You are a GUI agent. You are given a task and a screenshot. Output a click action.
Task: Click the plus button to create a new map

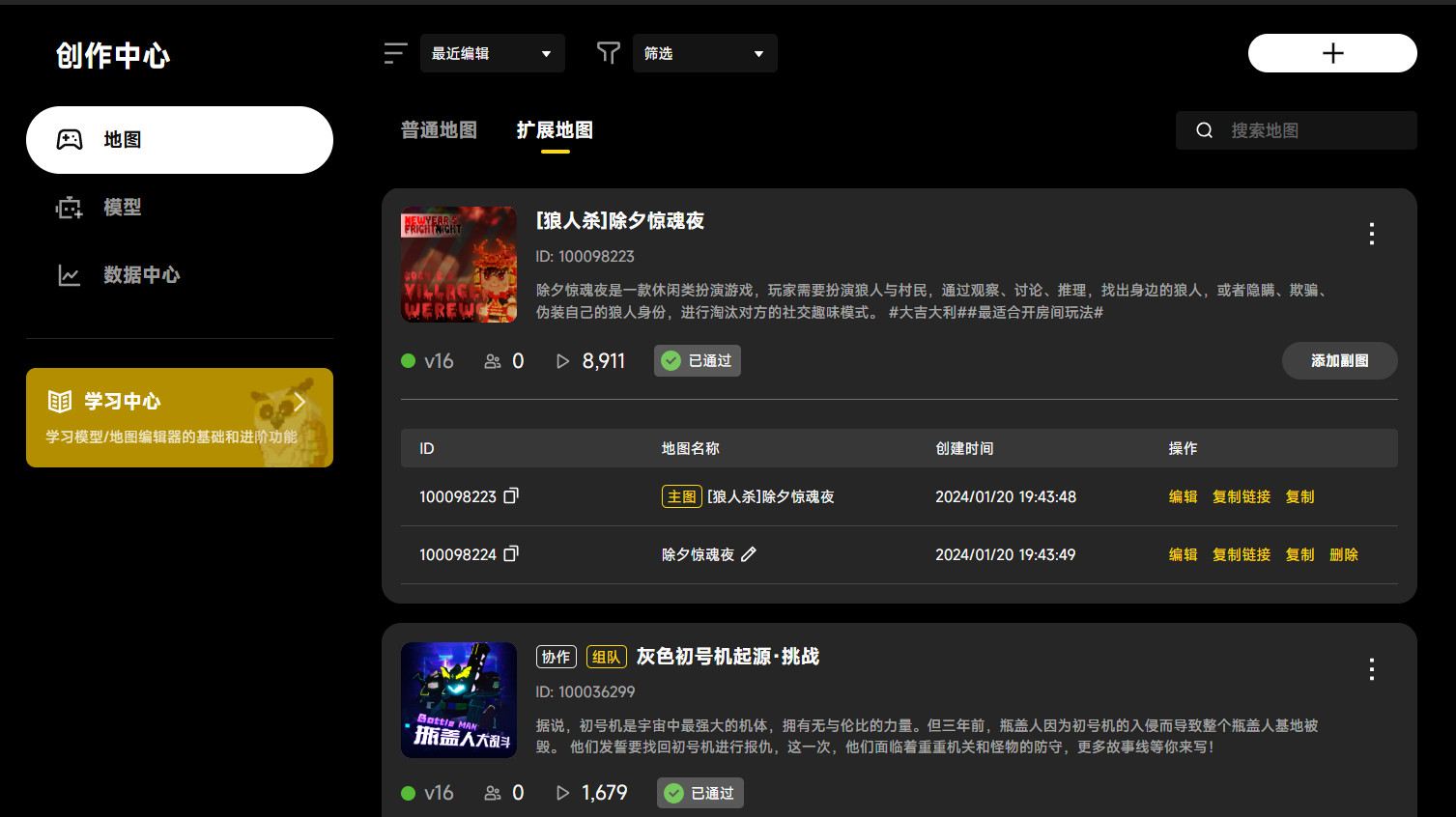click(1332, 53)
